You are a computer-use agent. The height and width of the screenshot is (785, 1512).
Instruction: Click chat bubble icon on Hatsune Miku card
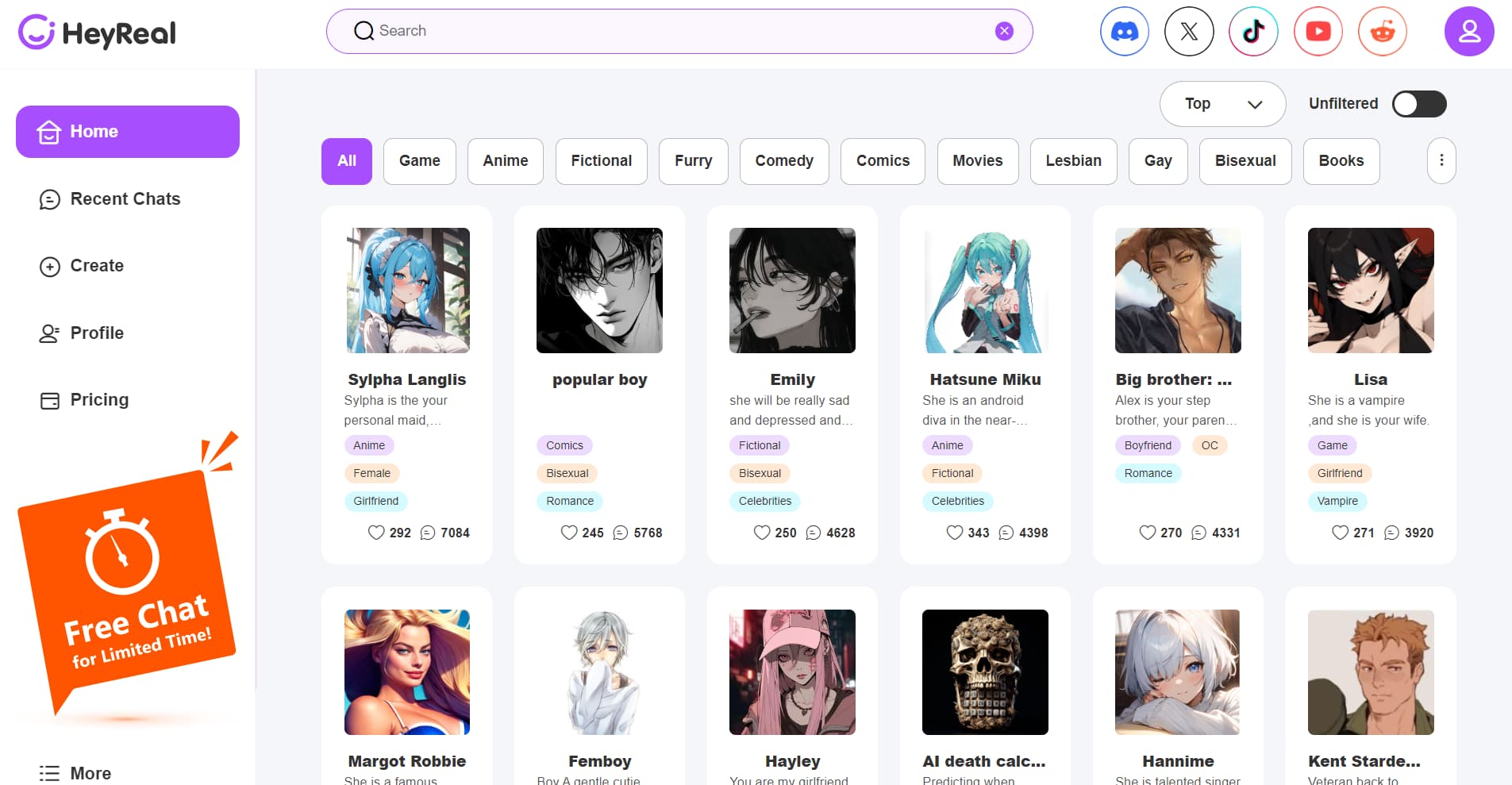tap(1006, 533)
